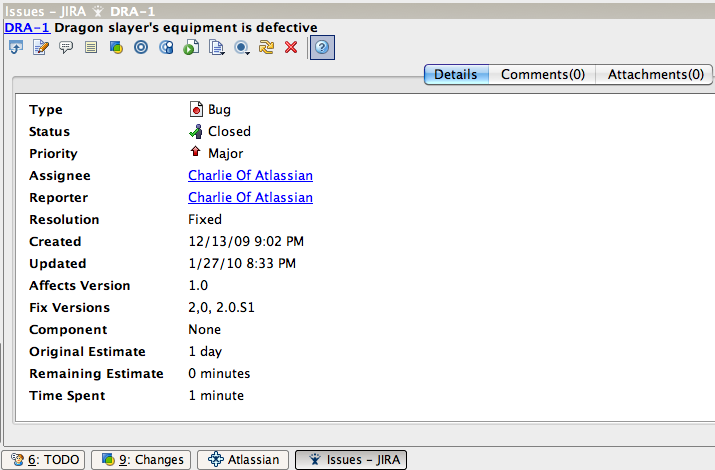715x470 pixels.
Task: Click the document with green play icon
Action: pyautogui.click(x=191, y=47)
